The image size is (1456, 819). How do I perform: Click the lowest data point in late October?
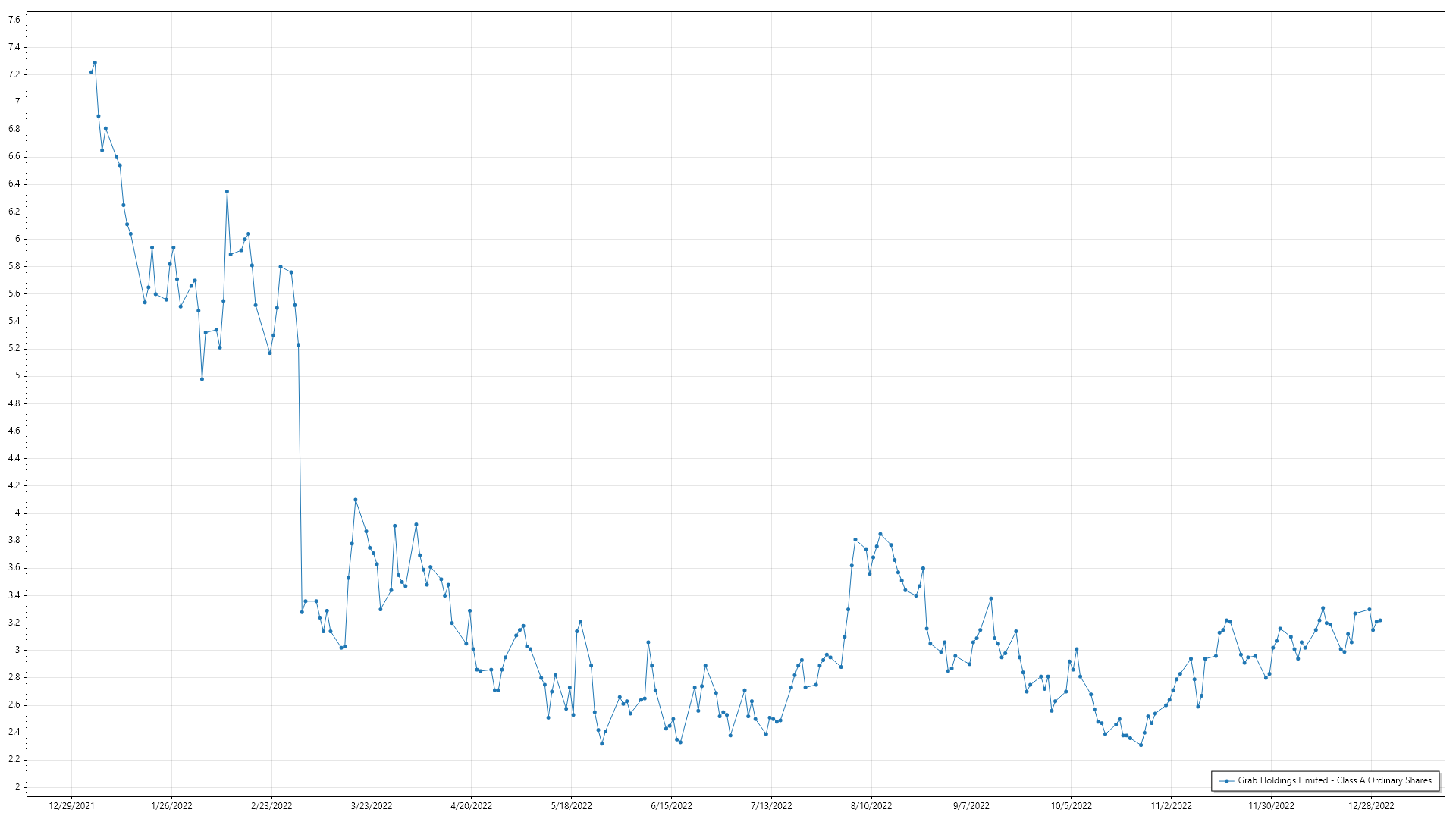tap(1141, 745)
